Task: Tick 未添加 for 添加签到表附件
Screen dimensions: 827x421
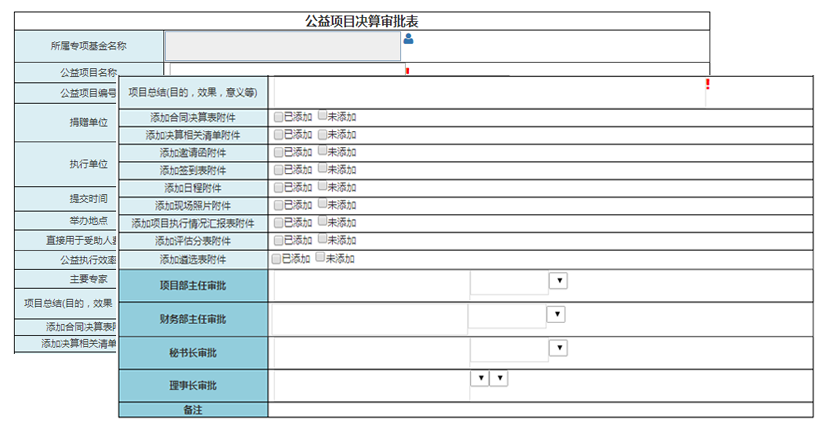Action: pos(322,169)
